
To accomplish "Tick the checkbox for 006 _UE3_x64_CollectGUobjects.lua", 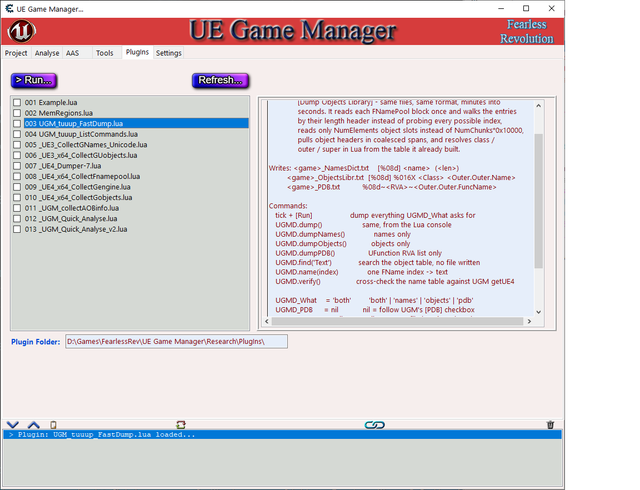I will (x=17, y=155).
